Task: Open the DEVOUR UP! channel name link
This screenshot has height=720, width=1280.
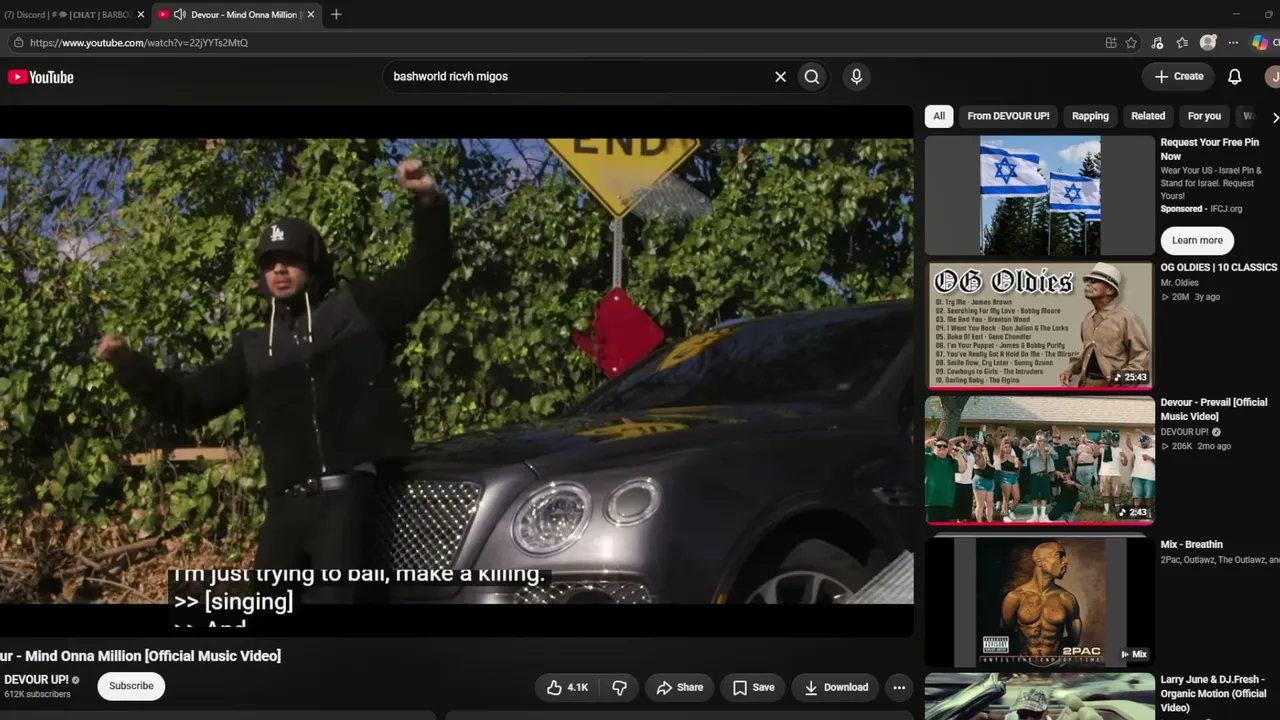Action: (x=36, y=680)
